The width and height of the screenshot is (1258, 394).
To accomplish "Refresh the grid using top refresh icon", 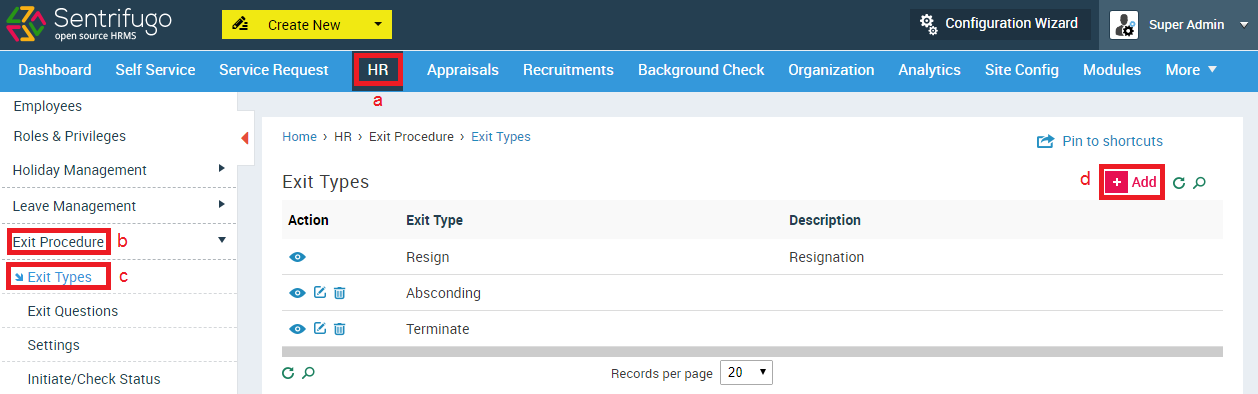I will click(1179, 183).
